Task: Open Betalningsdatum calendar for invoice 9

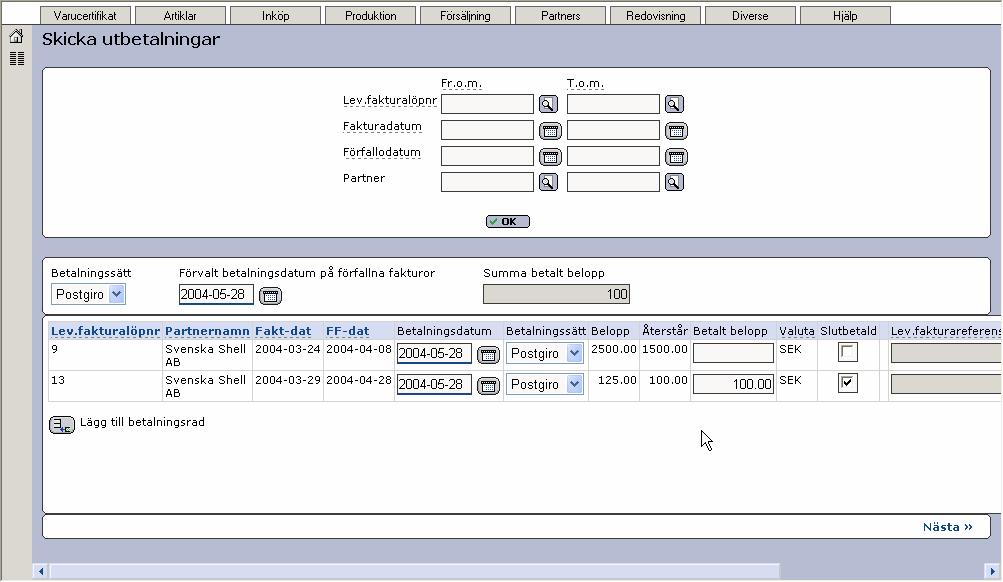Action: (x=488, y=355)
